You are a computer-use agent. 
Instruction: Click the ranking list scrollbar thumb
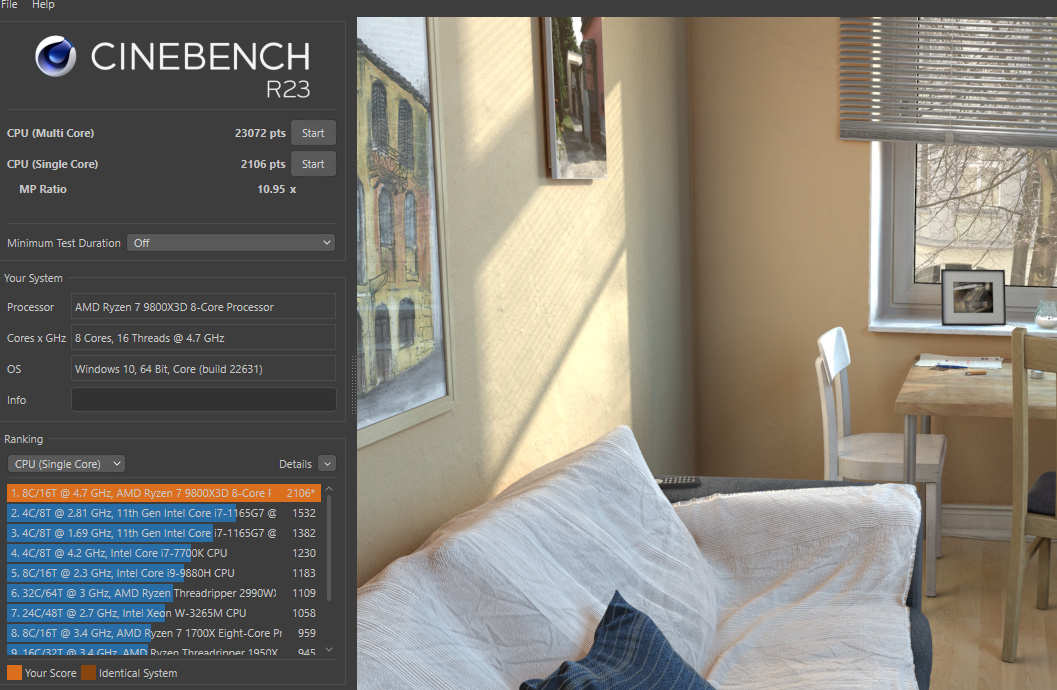pyautogui.click(x=329, y=547)
